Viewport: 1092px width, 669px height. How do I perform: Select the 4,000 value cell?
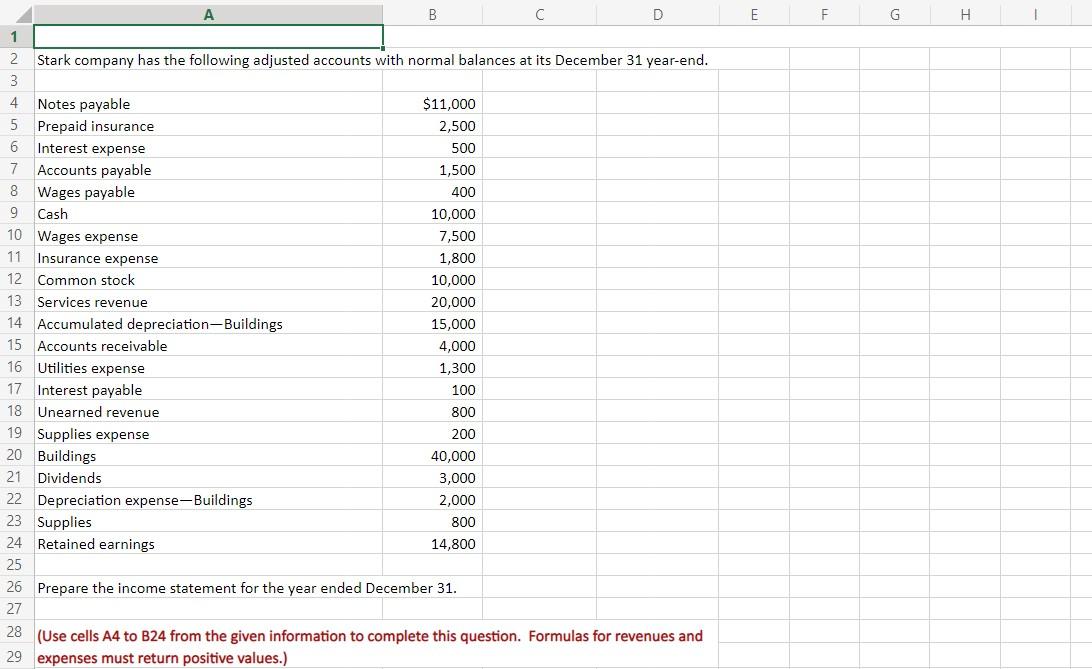click(432, 346)
